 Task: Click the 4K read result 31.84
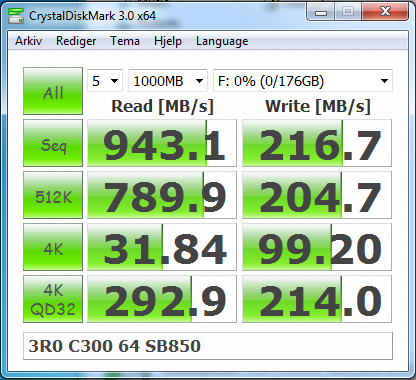162,247
